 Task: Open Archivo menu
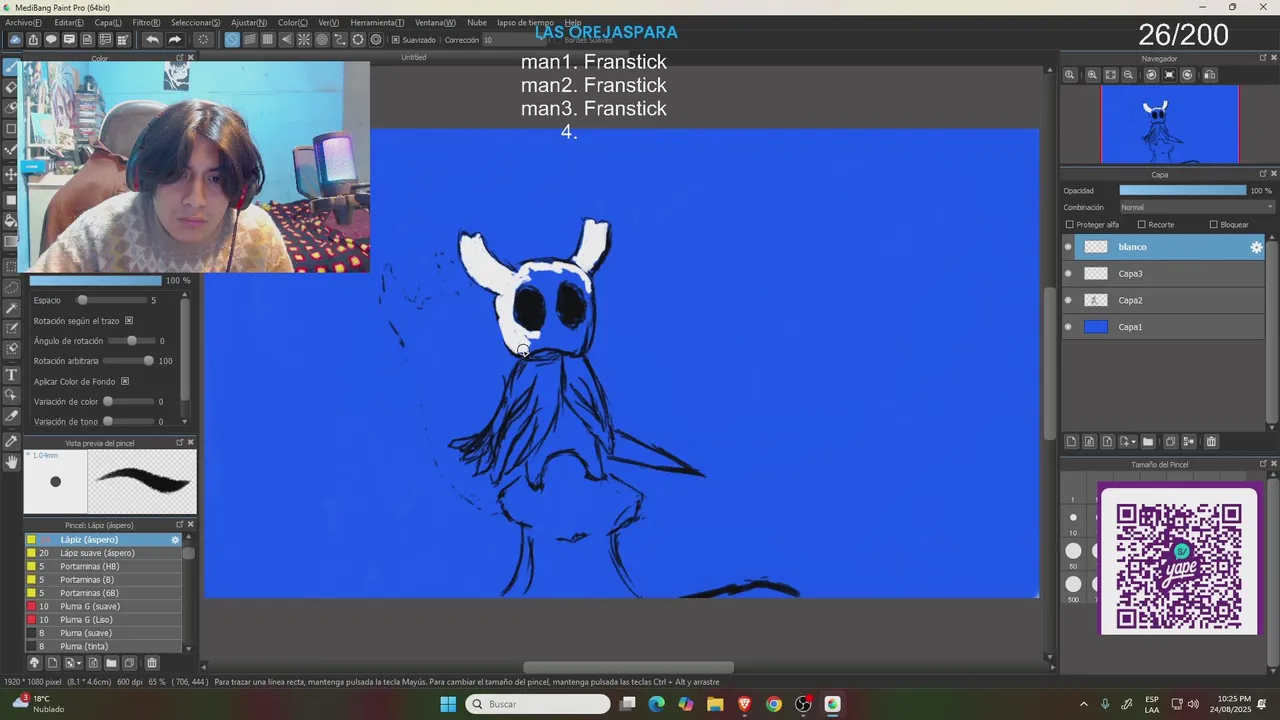(x=23, y=22)
